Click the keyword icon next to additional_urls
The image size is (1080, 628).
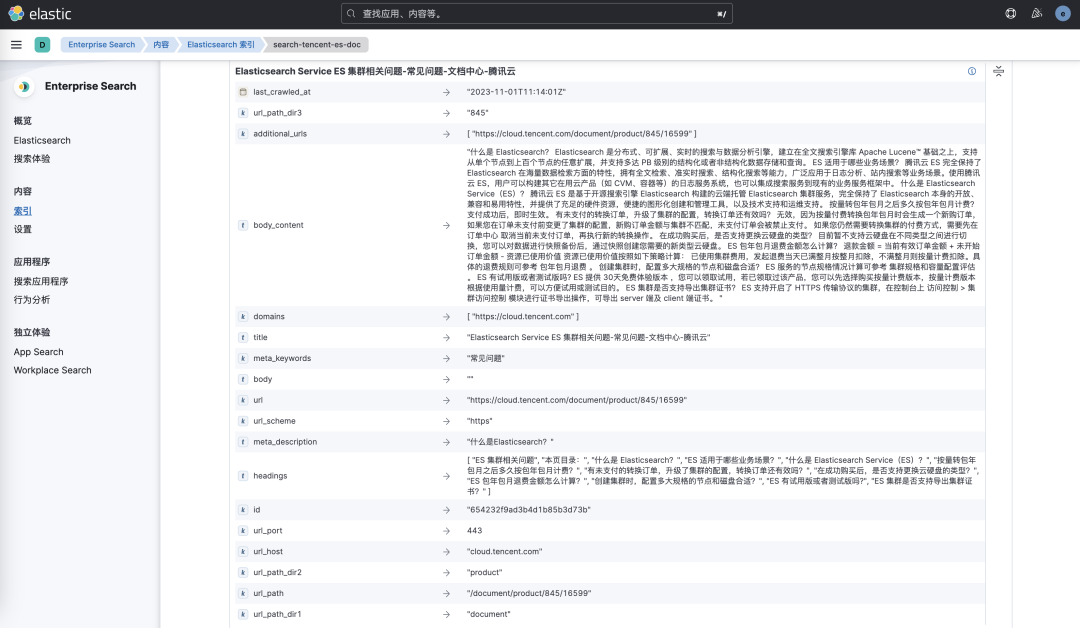243,134
